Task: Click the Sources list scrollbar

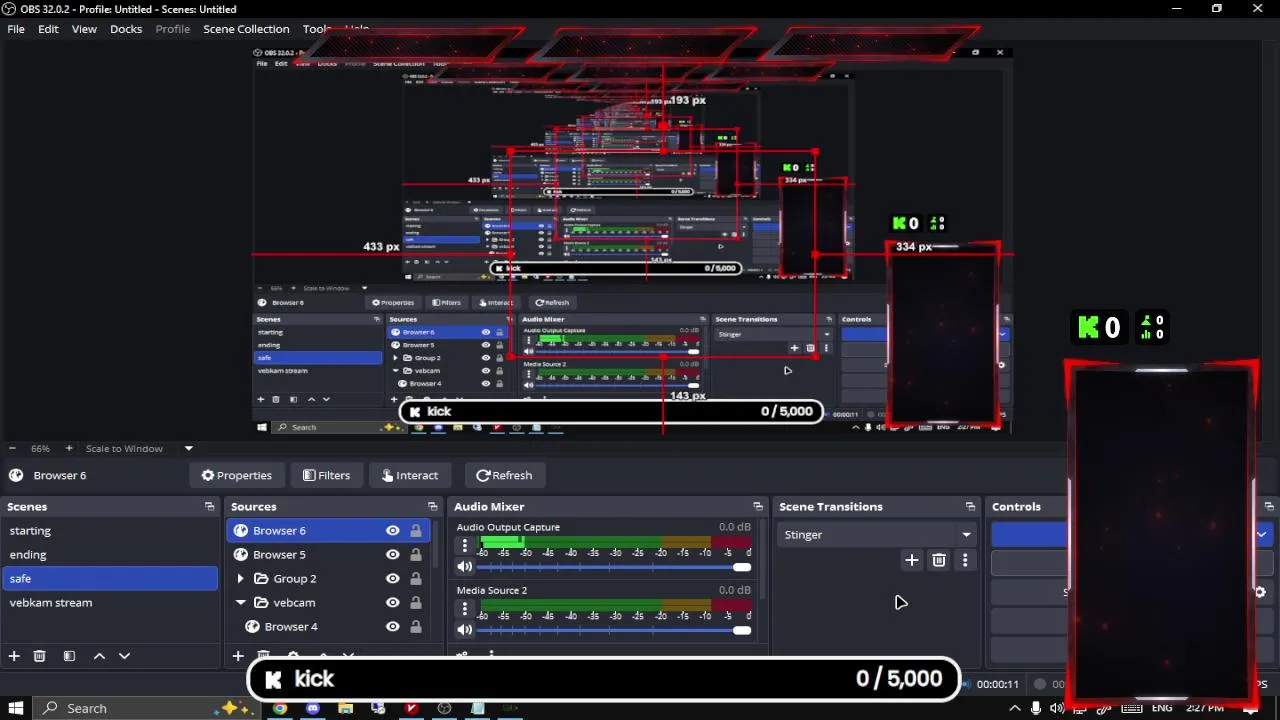Action: [436, 545]
